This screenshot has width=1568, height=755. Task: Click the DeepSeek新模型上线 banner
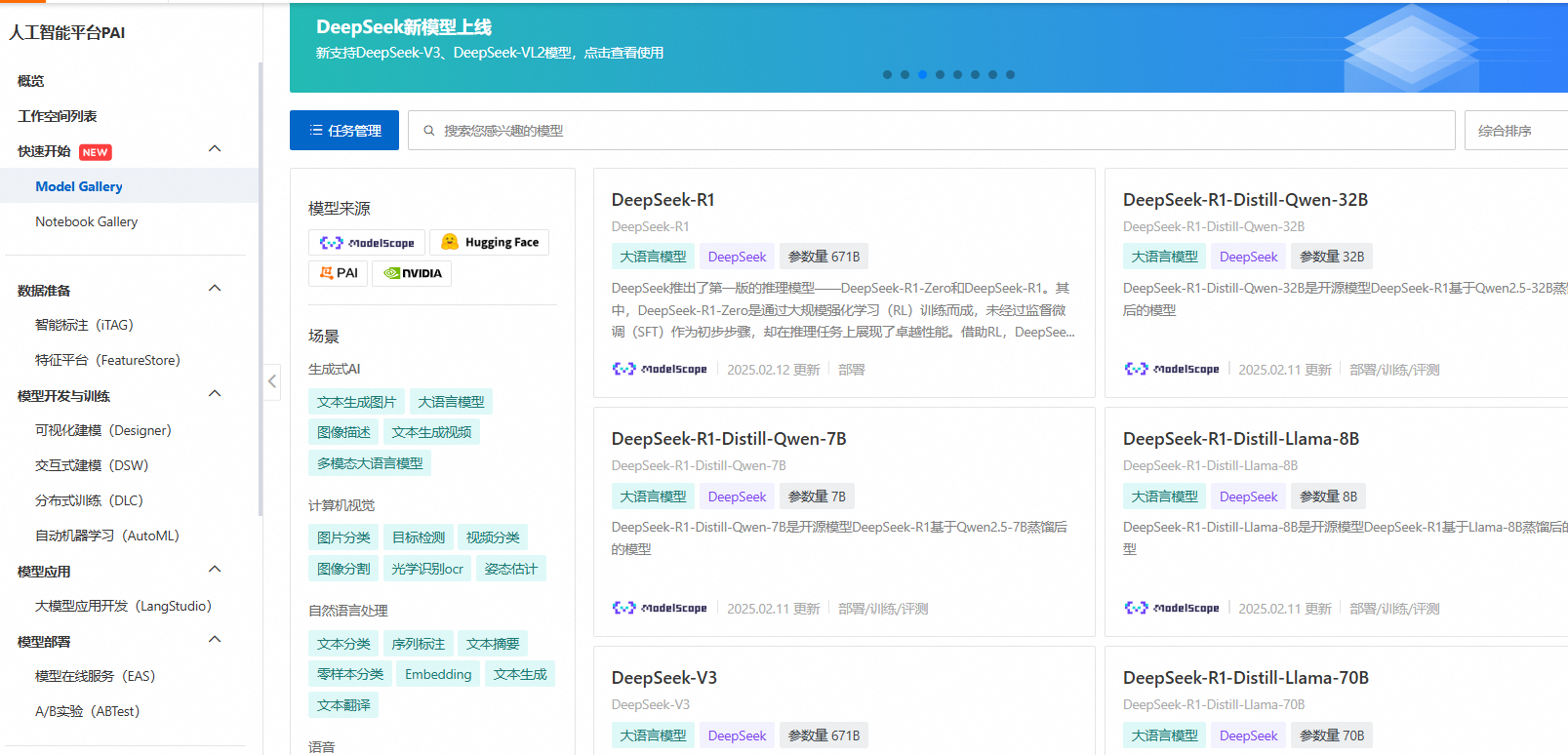(929, 48)
